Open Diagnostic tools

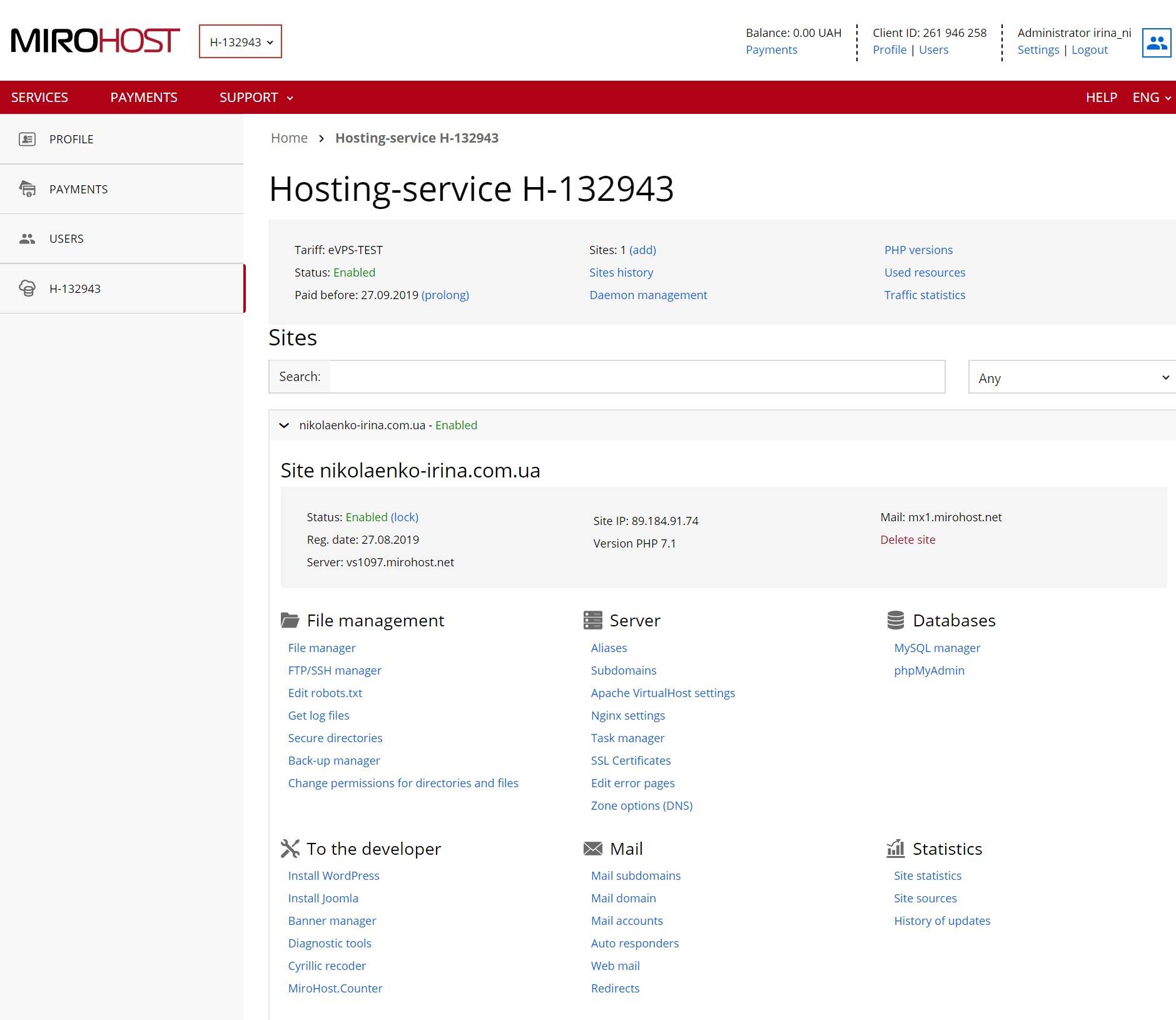tap(330, 943)
